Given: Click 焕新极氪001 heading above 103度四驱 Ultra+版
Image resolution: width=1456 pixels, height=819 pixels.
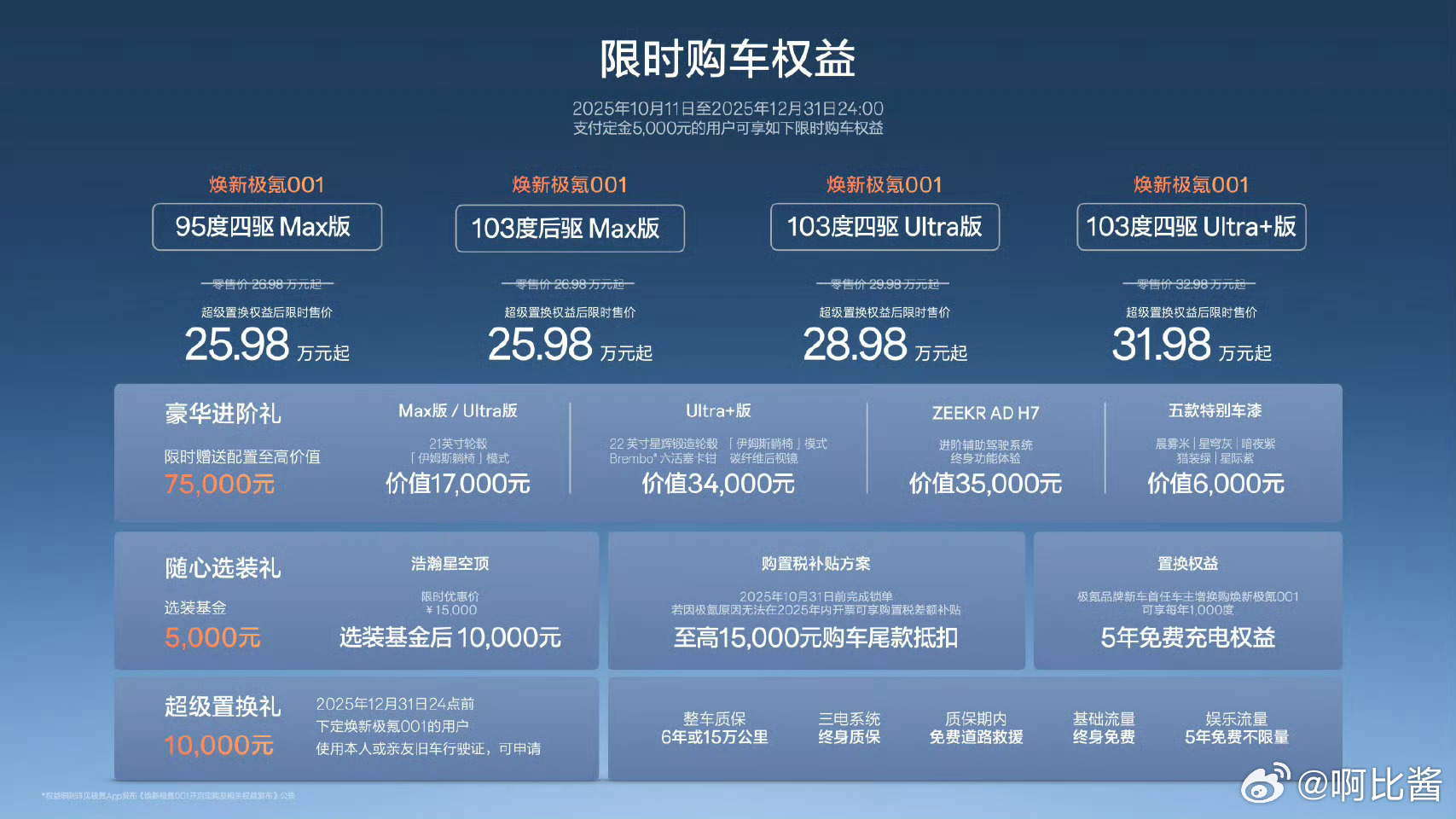Looking at the screenshot, I should click(1192, 185).
